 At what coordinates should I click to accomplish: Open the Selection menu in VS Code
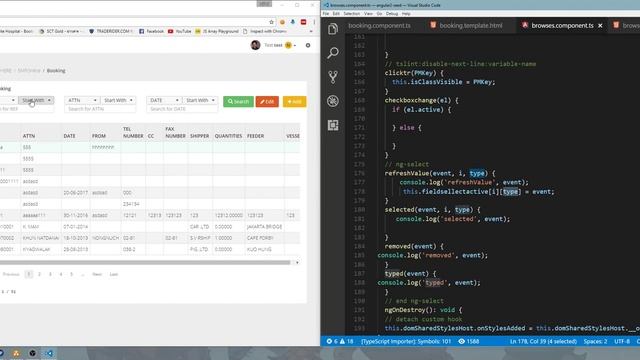351,13
